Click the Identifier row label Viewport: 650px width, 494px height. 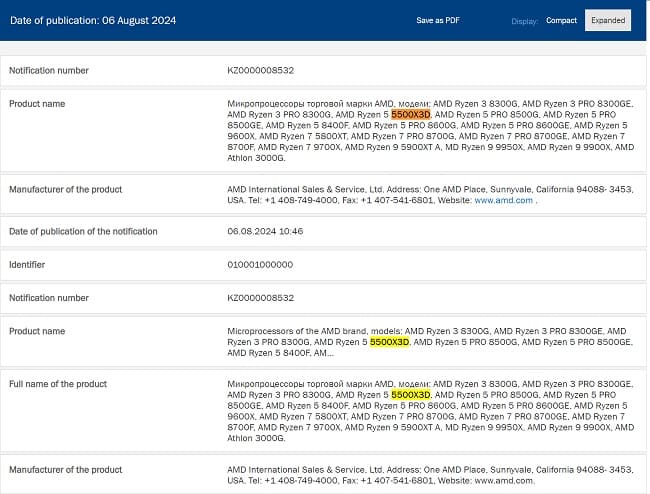[x=27, y=264]
